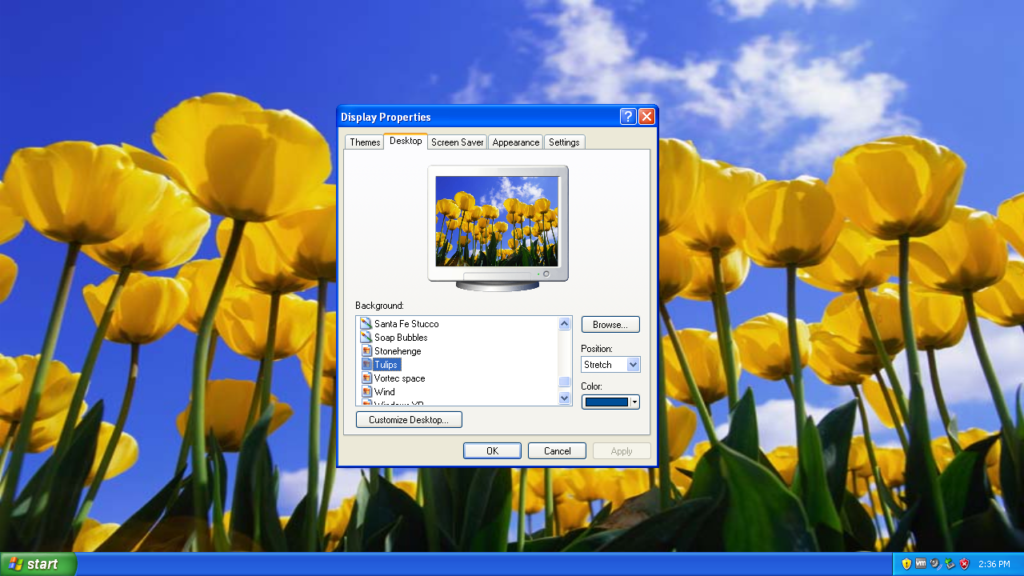Click the Safely Remove Hardware tray icon

click(949, 563)
